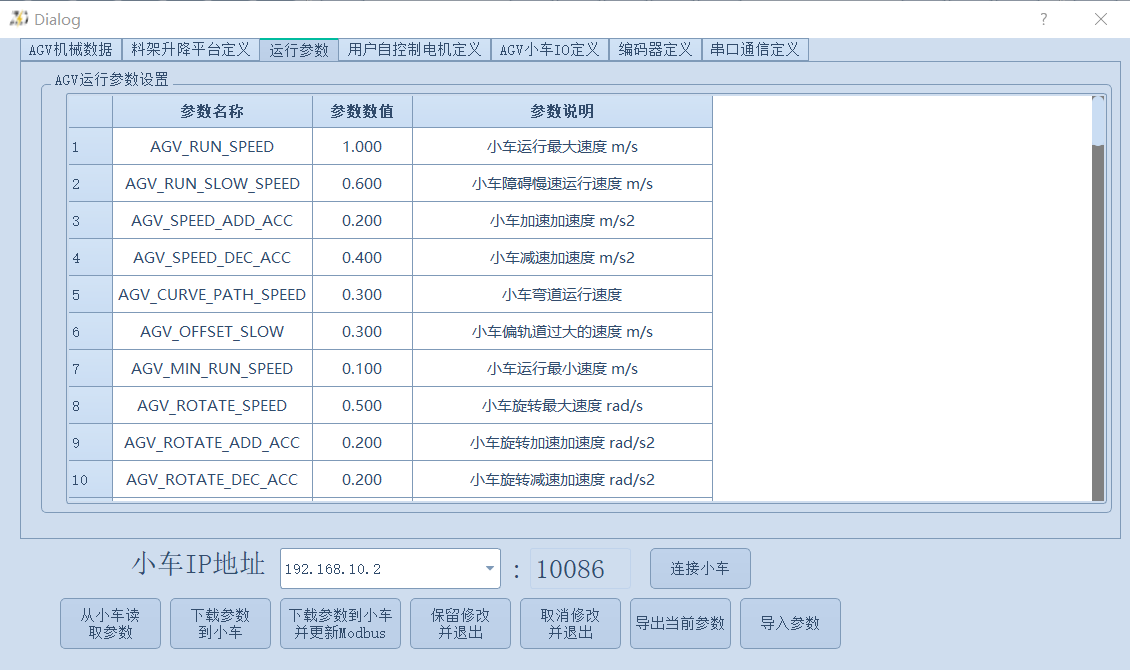1130x670 pixels.
Task: 点击 下载参数到小车 按钮
Action: pyautogui.click(x=220, y=623)
